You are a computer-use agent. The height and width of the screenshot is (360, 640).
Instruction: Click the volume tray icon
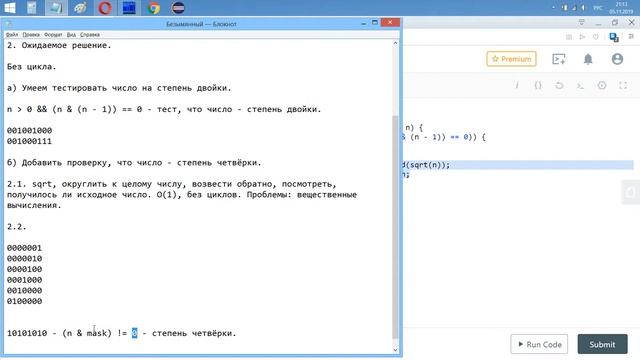click(583, 8)
